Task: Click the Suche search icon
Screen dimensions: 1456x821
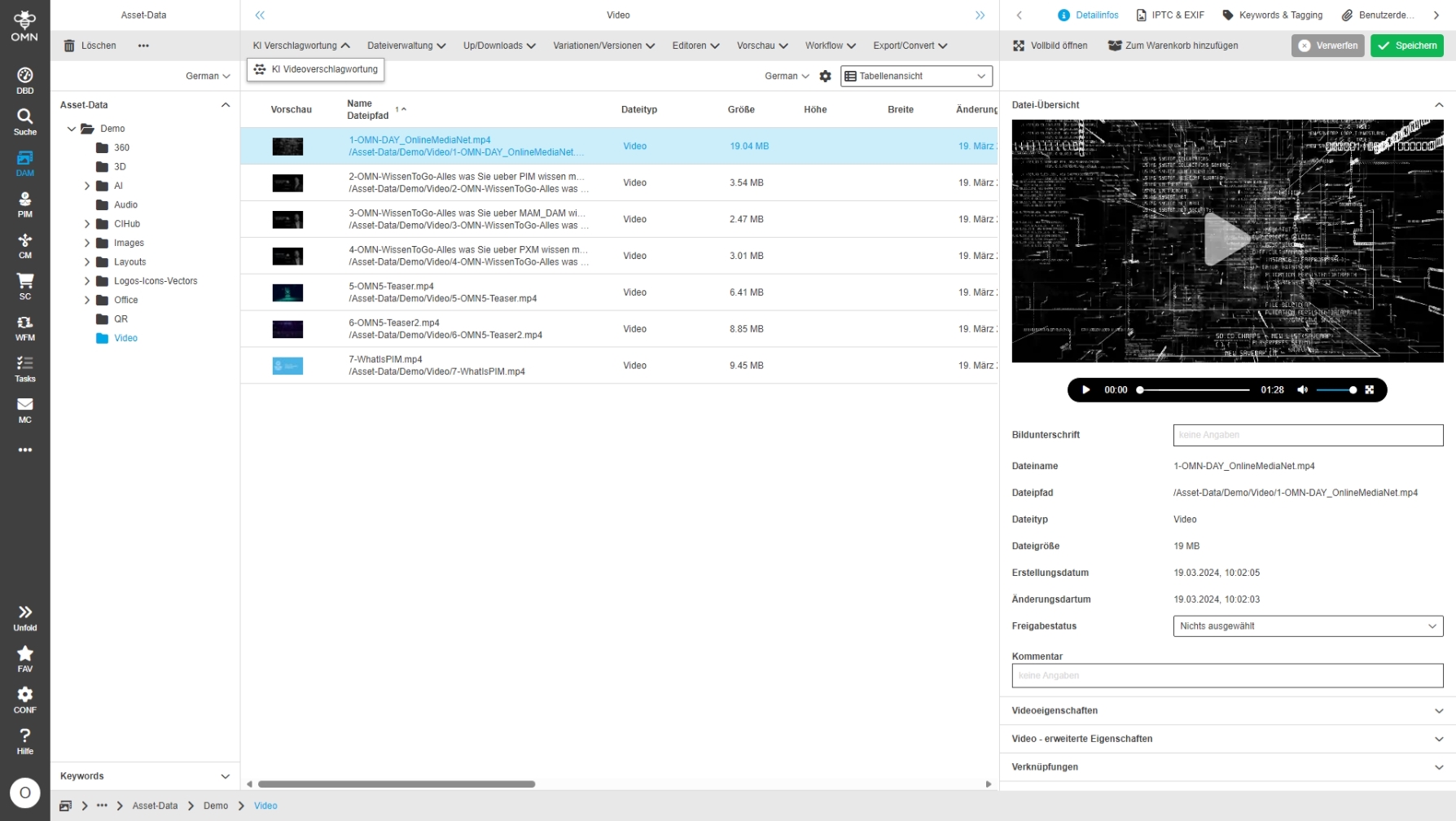Action: coord(24,121)
